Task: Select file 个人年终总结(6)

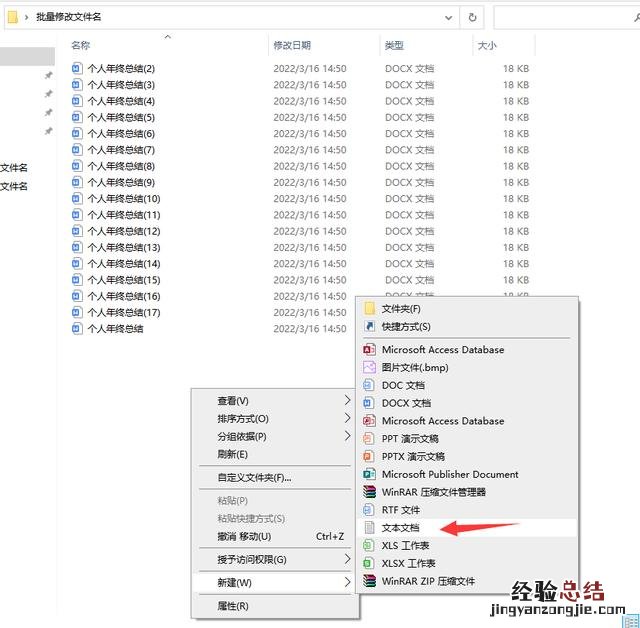Action: 121,133
